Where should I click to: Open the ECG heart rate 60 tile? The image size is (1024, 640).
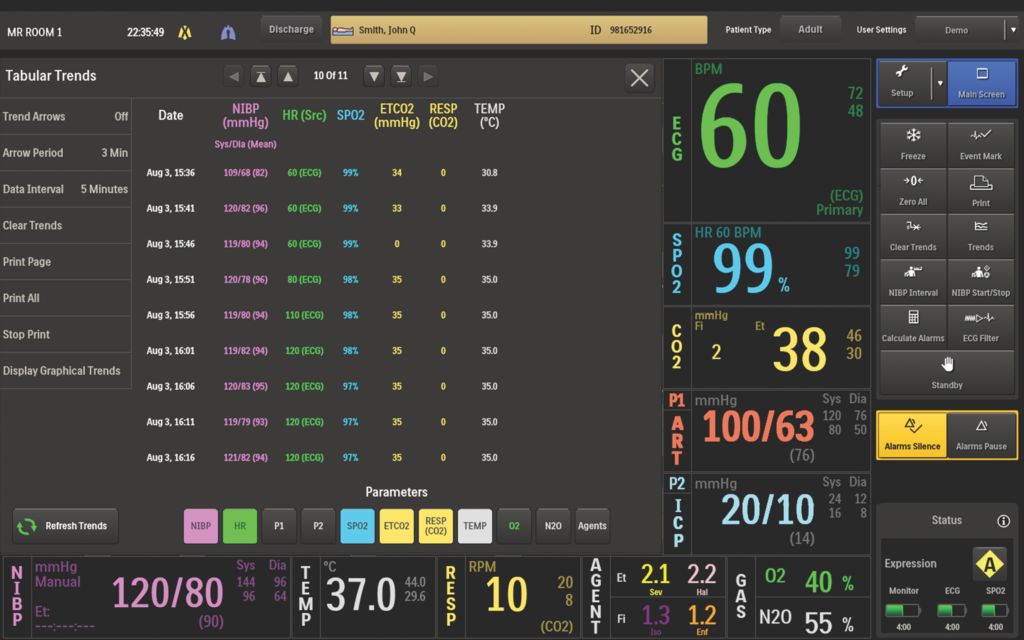pos(767,140)
